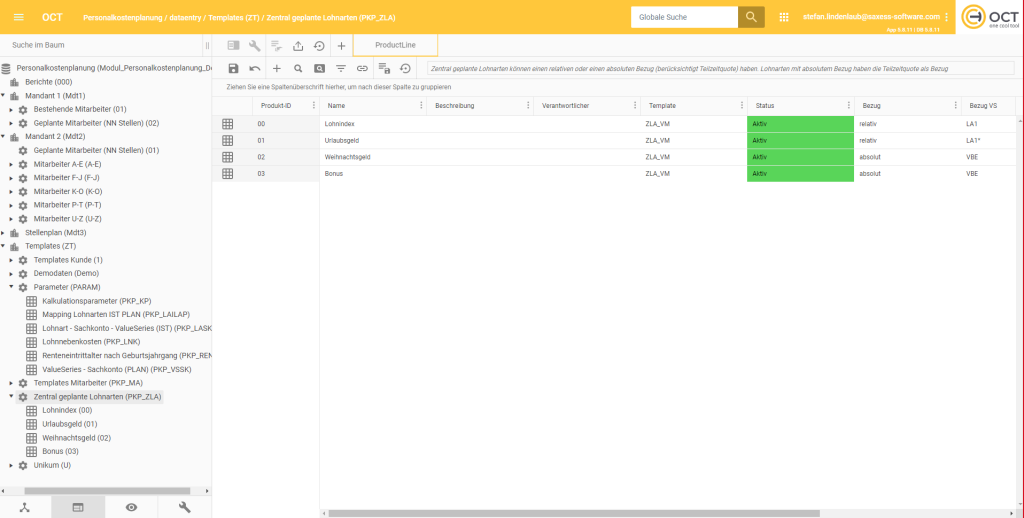1024x518 pixels.
Task: Open user account options three-dot menu
Action: (946, 17)
